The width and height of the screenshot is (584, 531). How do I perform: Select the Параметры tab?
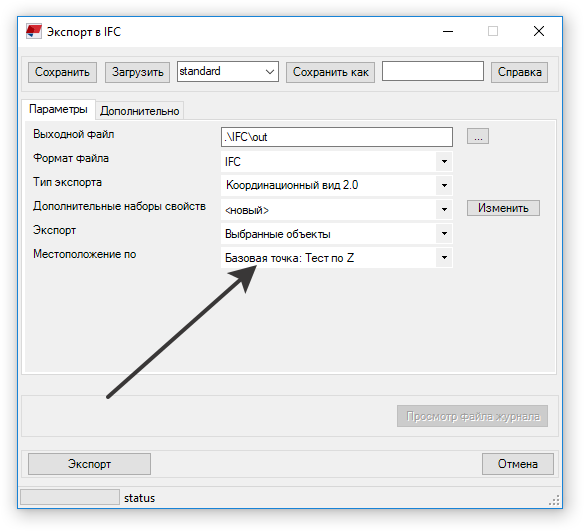pos(58,109)
